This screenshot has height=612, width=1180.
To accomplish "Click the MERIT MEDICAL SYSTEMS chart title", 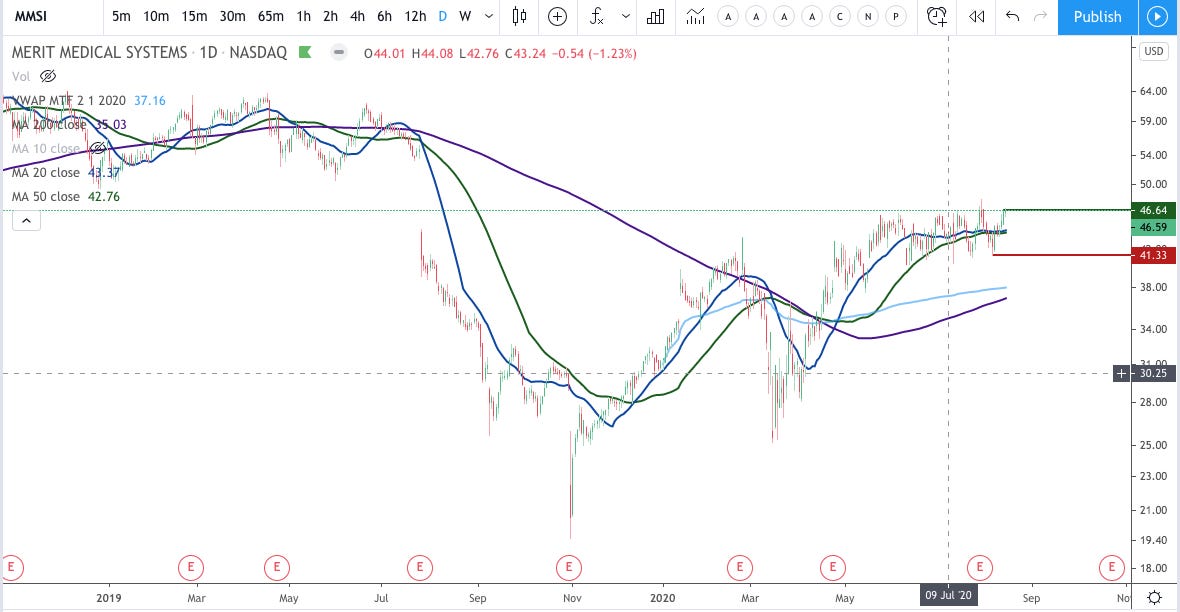I will [99, 52].
